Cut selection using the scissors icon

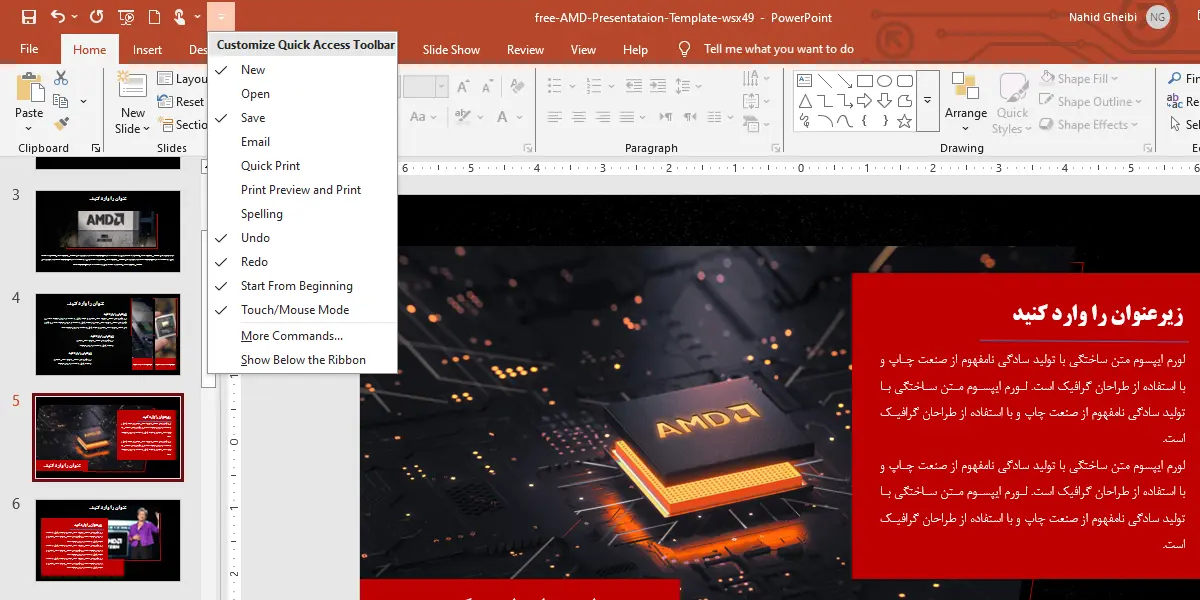click(x=61, y=78)
